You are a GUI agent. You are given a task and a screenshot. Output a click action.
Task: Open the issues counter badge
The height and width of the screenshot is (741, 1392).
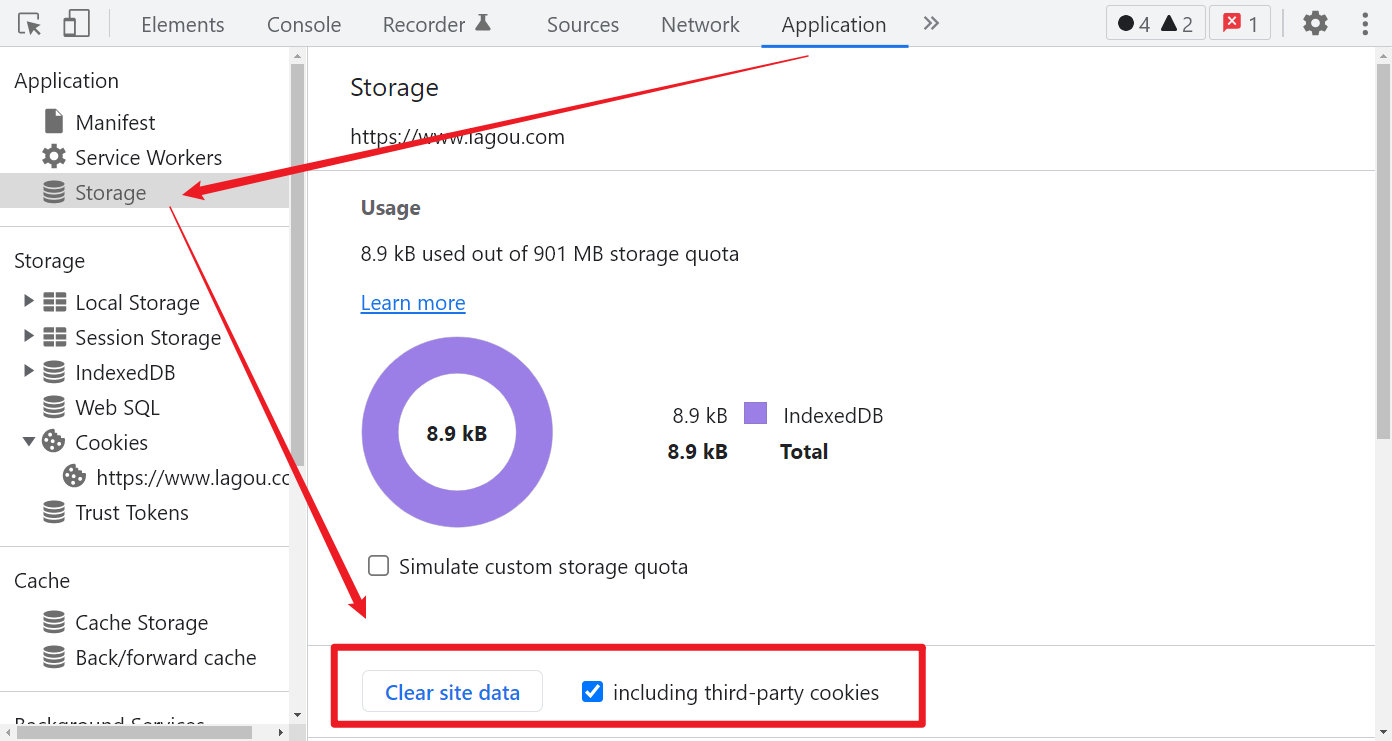click(x=1240, y=24)
